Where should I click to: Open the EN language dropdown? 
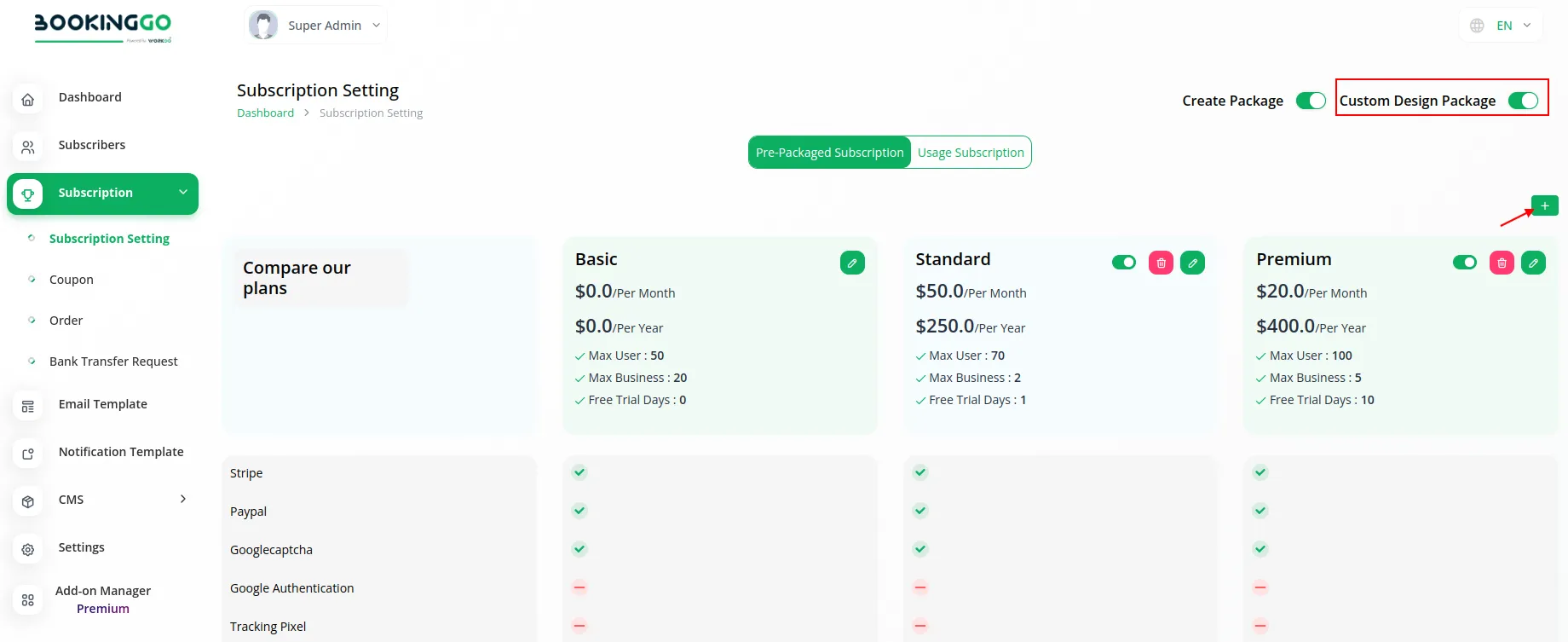(x=1505, y=26)
